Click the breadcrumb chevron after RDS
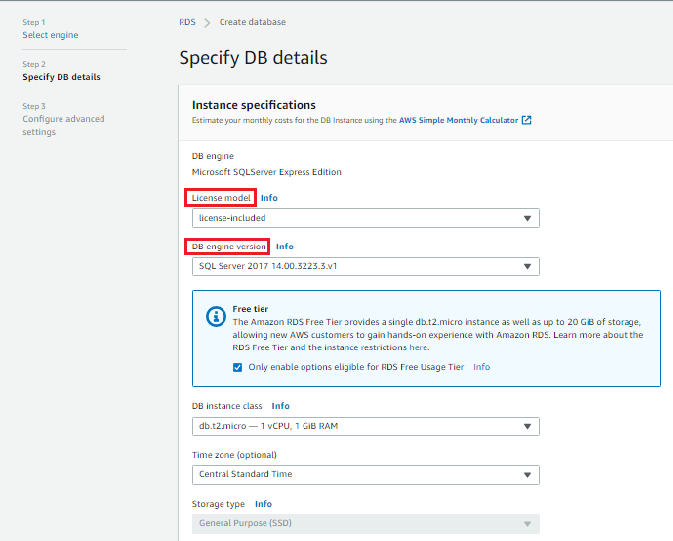The height and width of the screenshot is (541, 673). (207, 22)
